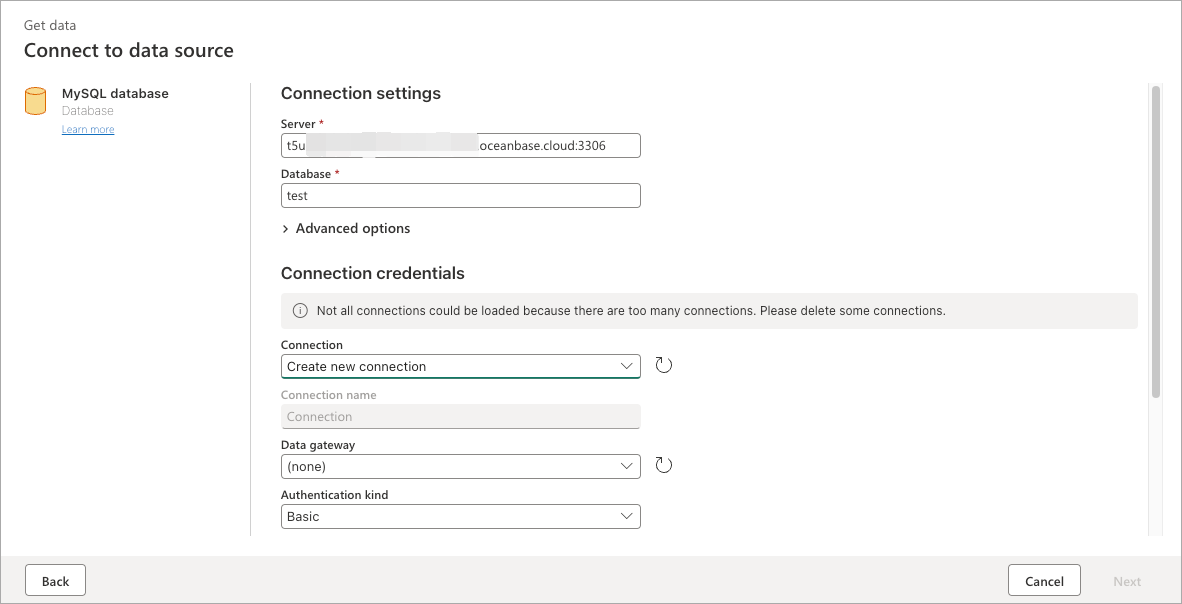Go back with the Back button
Screen dimensions: 1182x604
pos(55,581)
